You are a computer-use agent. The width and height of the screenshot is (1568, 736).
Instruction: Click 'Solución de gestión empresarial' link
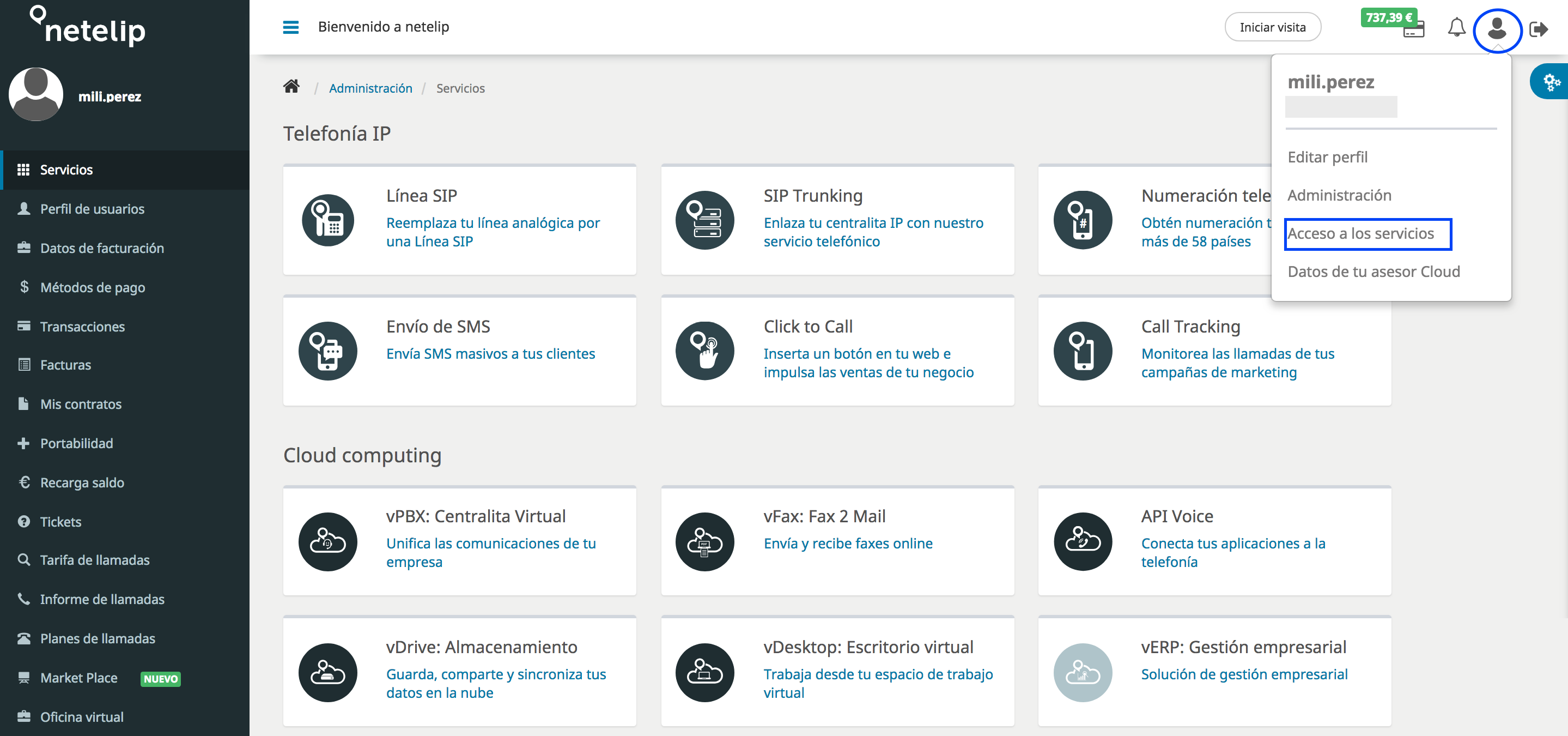click(x=1244, y=674)
